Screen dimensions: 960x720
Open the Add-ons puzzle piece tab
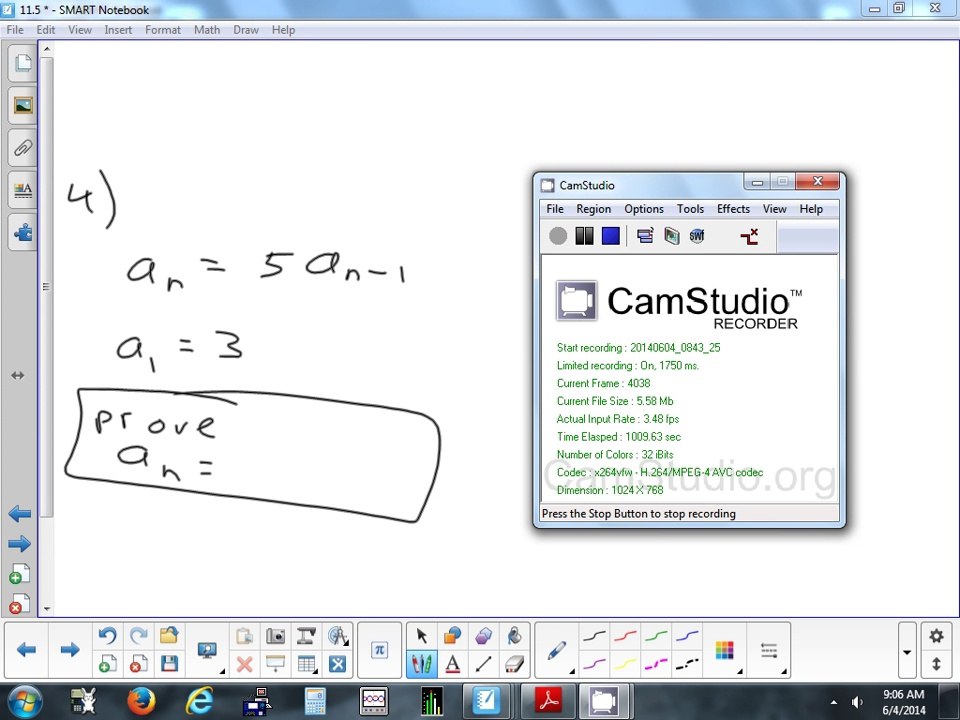[23, 233]
